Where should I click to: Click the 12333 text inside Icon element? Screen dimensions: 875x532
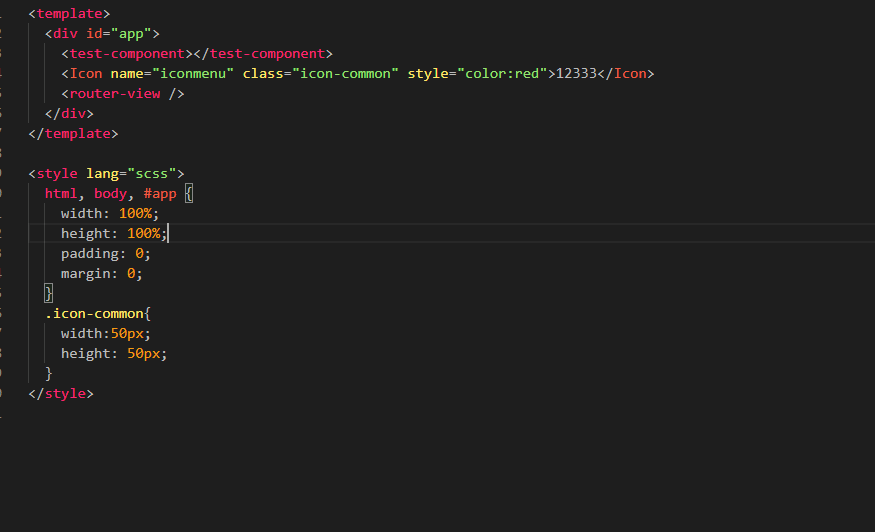point(577,74)
